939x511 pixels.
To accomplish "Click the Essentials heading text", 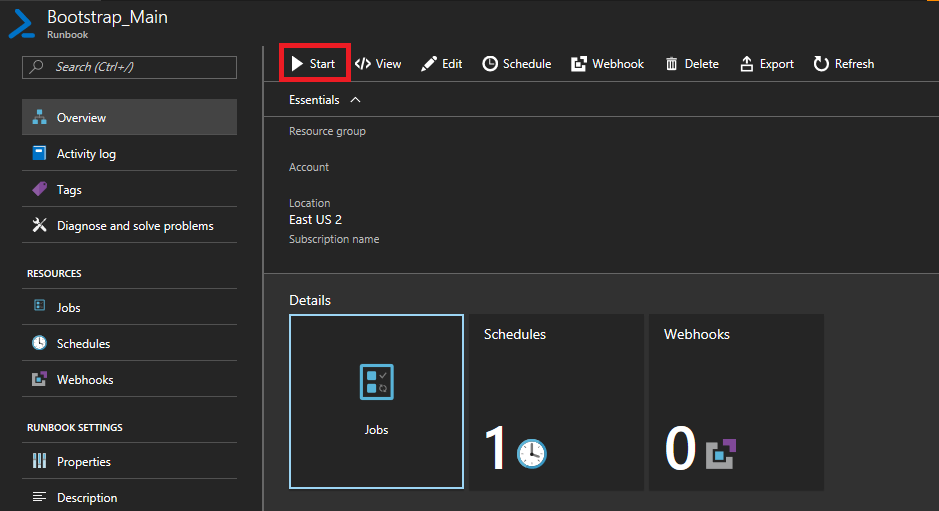I will (314, 99).
